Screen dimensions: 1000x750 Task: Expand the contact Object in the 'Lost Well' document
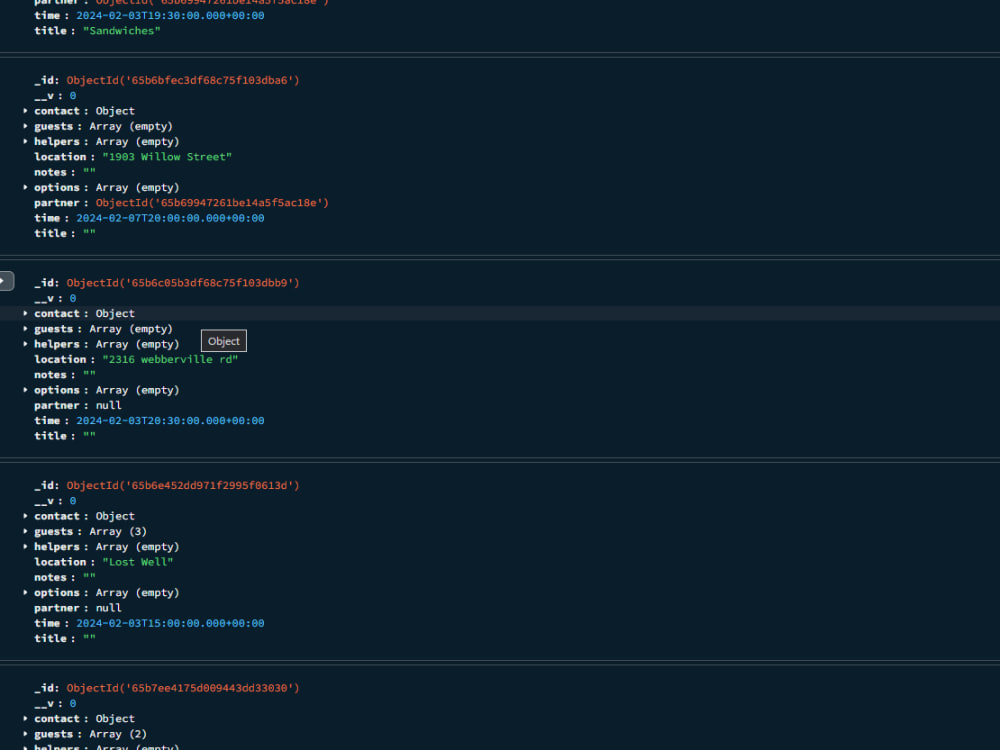pyautogui.click(x=25, y=516)
